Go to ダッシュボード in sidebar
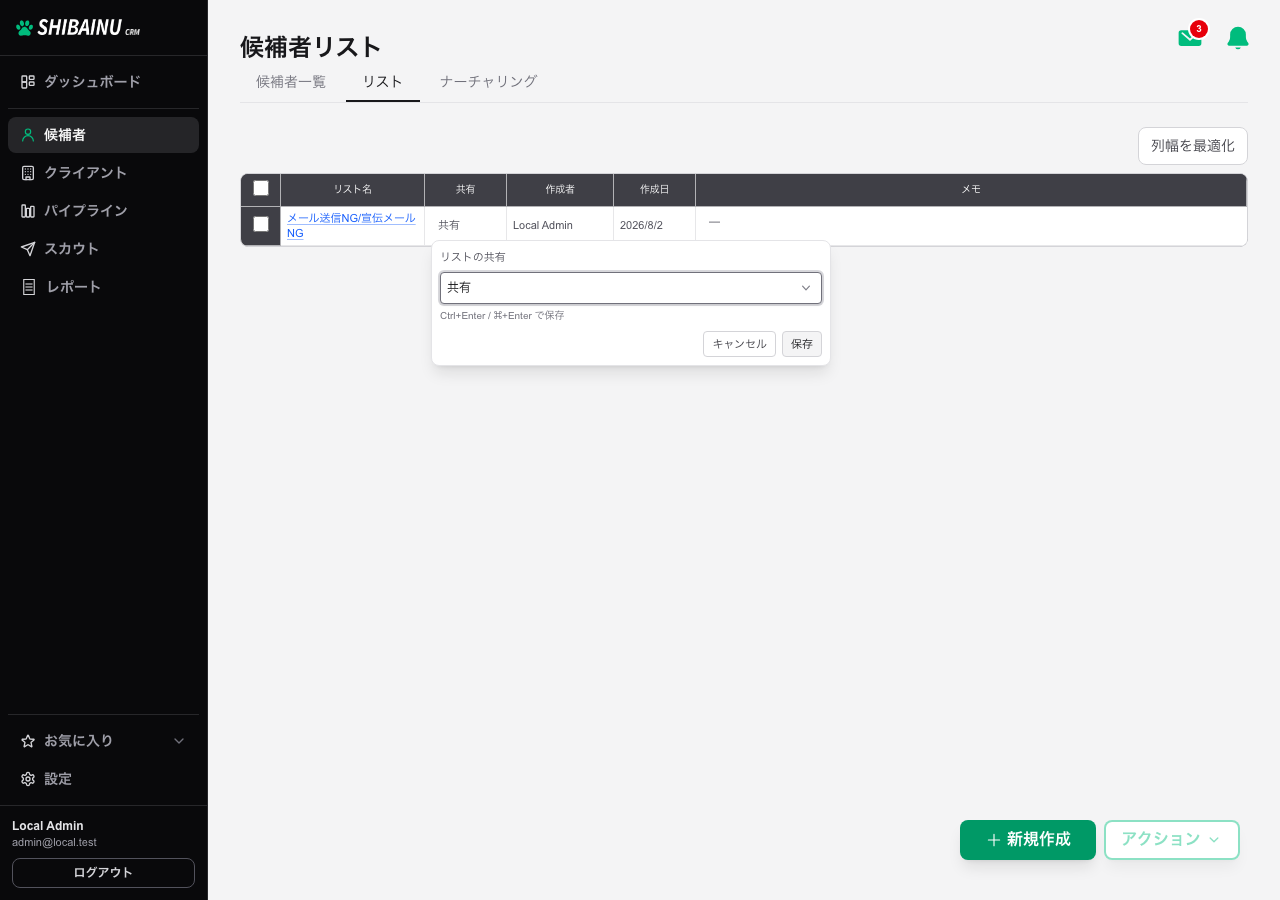This screenshot has width=1280, height=900. coord(104,82)
